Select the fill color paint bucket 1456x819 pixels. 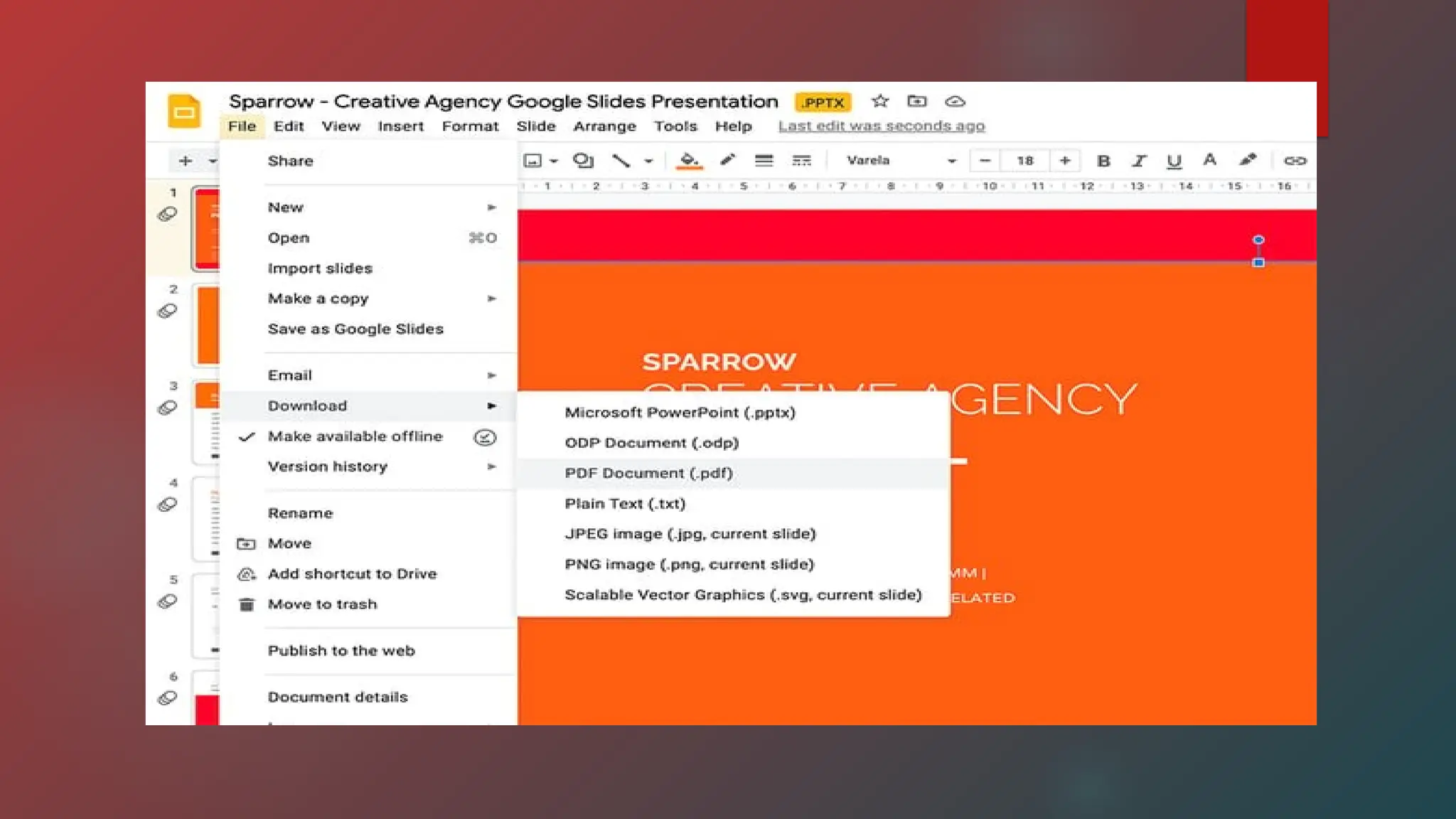click(x=688, y=161)
